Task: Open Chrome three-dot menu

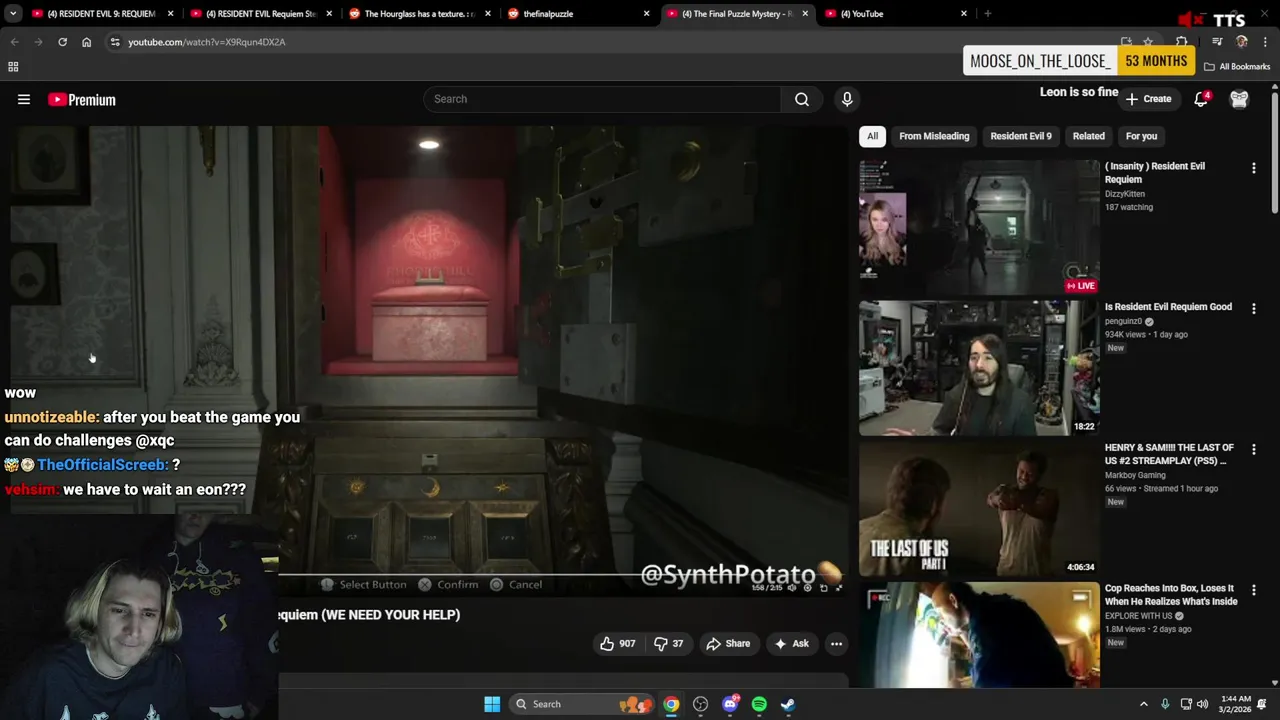Action: [1265, 42]
